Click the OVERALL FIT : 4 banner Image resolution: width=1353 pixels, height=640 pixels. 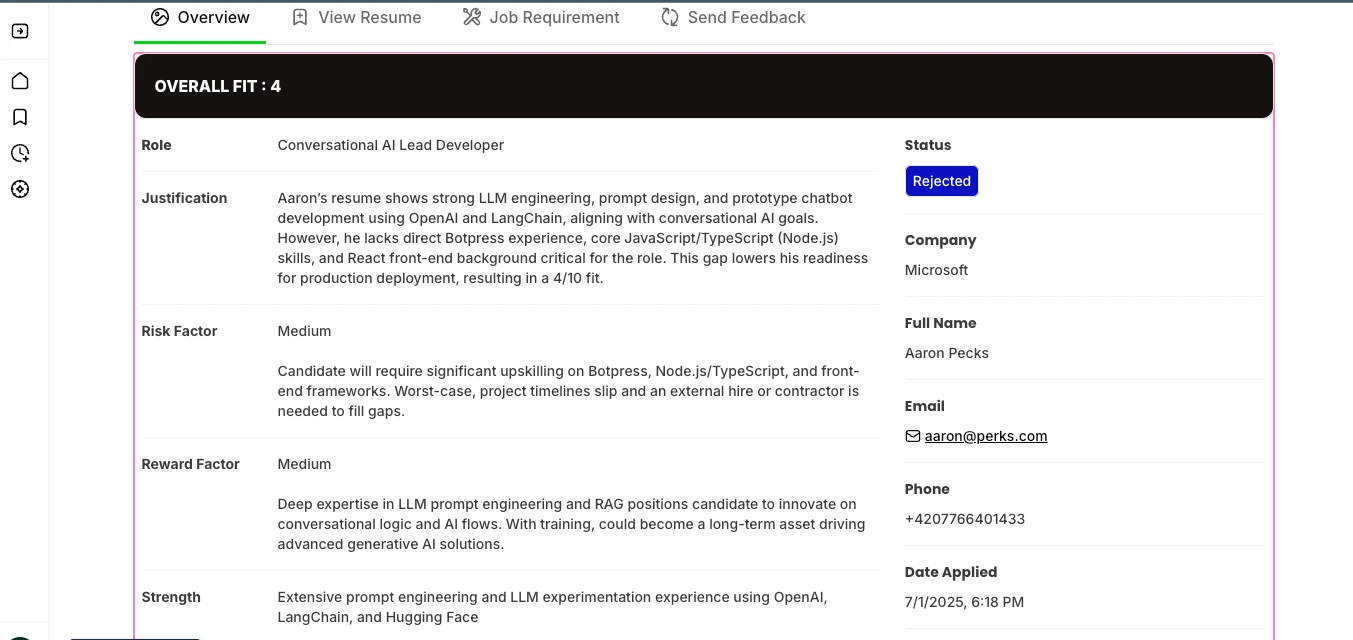[x=703, y=86]
